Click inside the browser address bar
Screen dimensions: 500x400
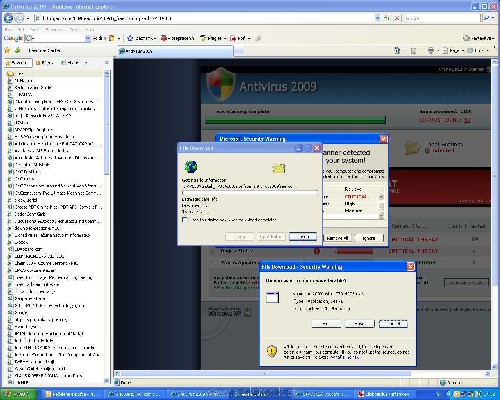point(204,18)
